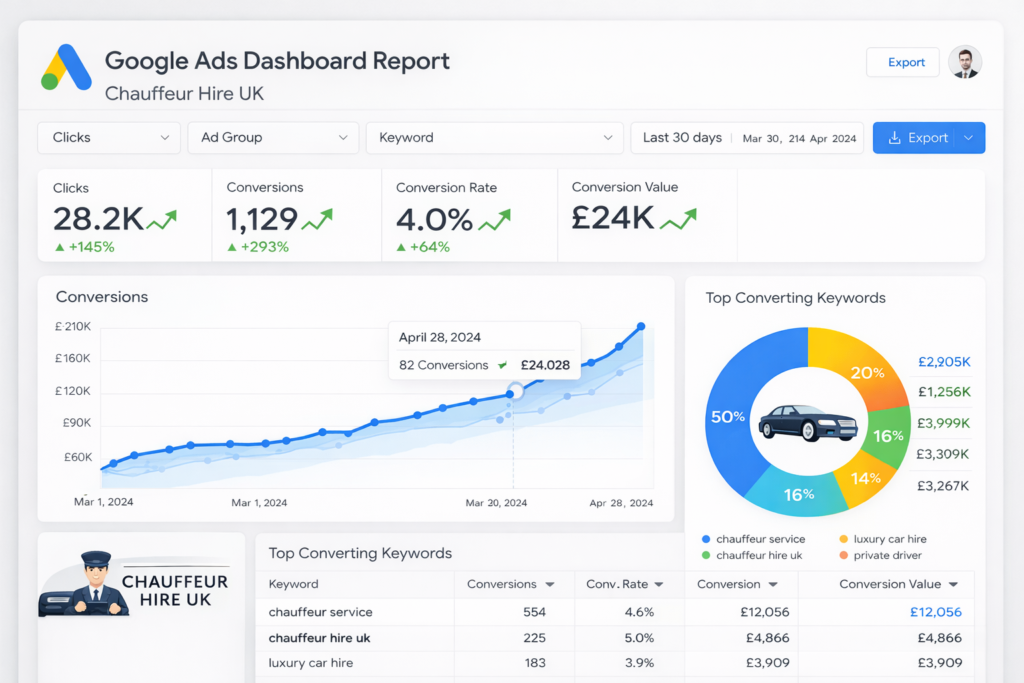The height and width of the screenshot is (683, 1024).
Task: Open the Keyword filter dropdown
Action: [494, 138]
